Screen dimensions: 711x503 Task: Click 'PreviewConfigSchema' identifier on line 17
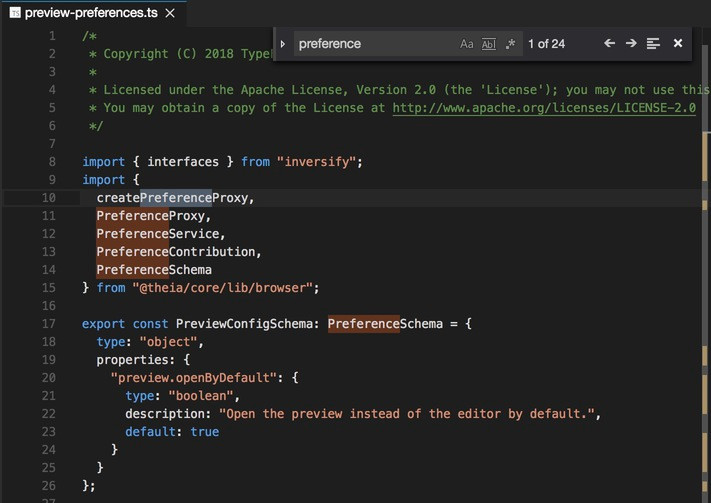point(244,324)
